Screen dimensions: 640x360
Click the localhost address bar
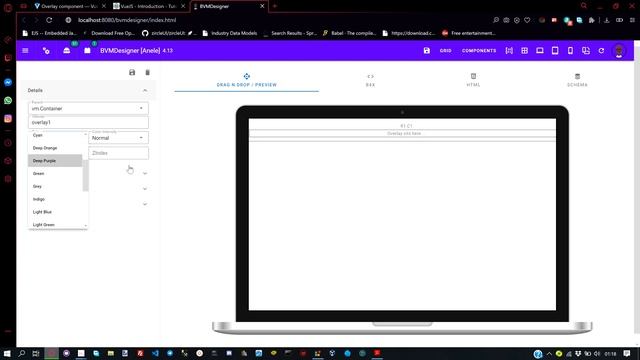click(127, 20)
